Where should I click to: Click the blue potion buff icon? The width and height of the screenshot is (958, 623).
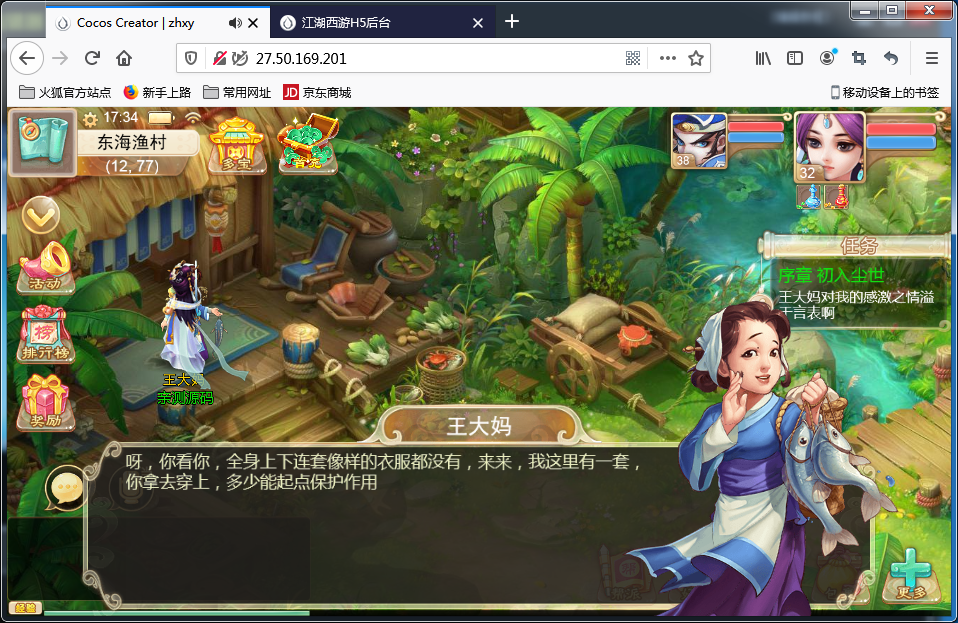tap(810, 197)
